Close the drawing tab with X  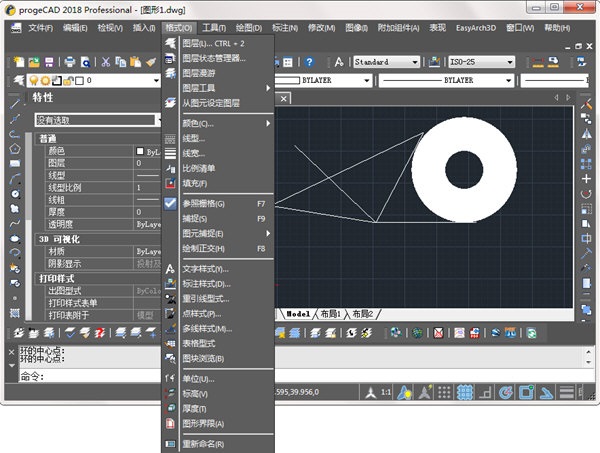283,99
